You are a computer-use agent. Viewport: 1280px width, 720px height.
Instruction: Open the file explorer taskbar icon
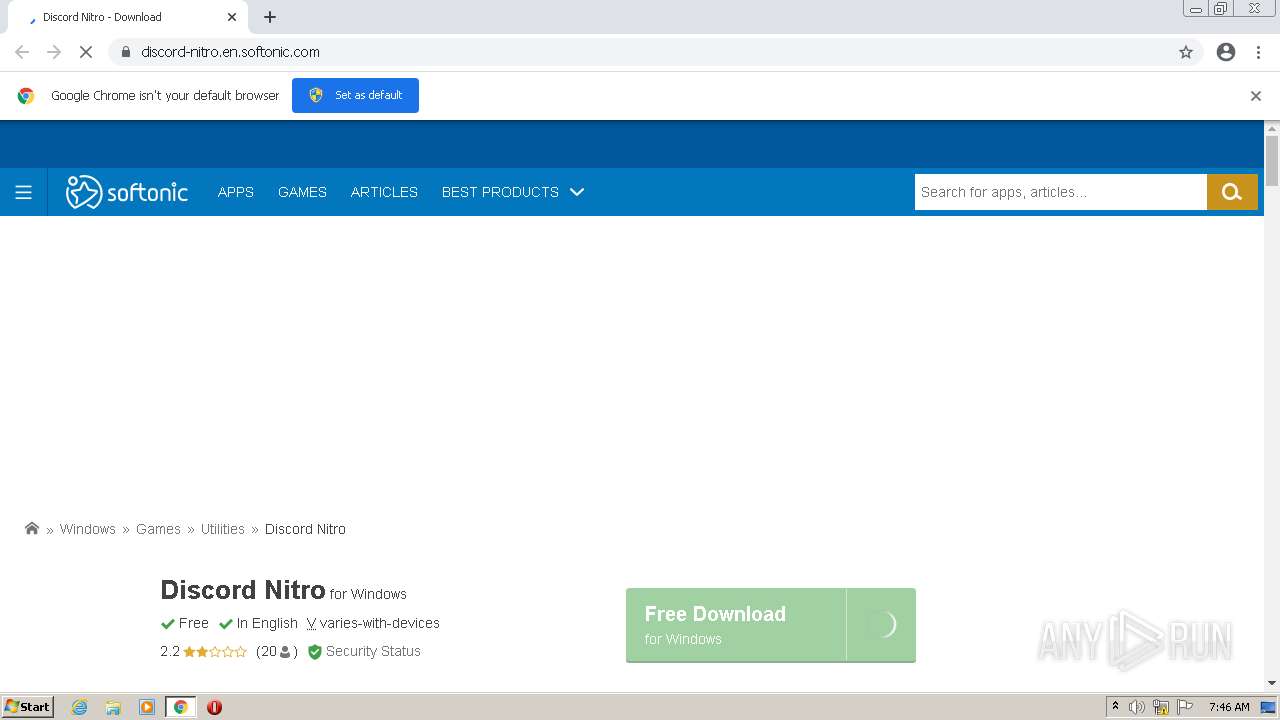(113, 707)
